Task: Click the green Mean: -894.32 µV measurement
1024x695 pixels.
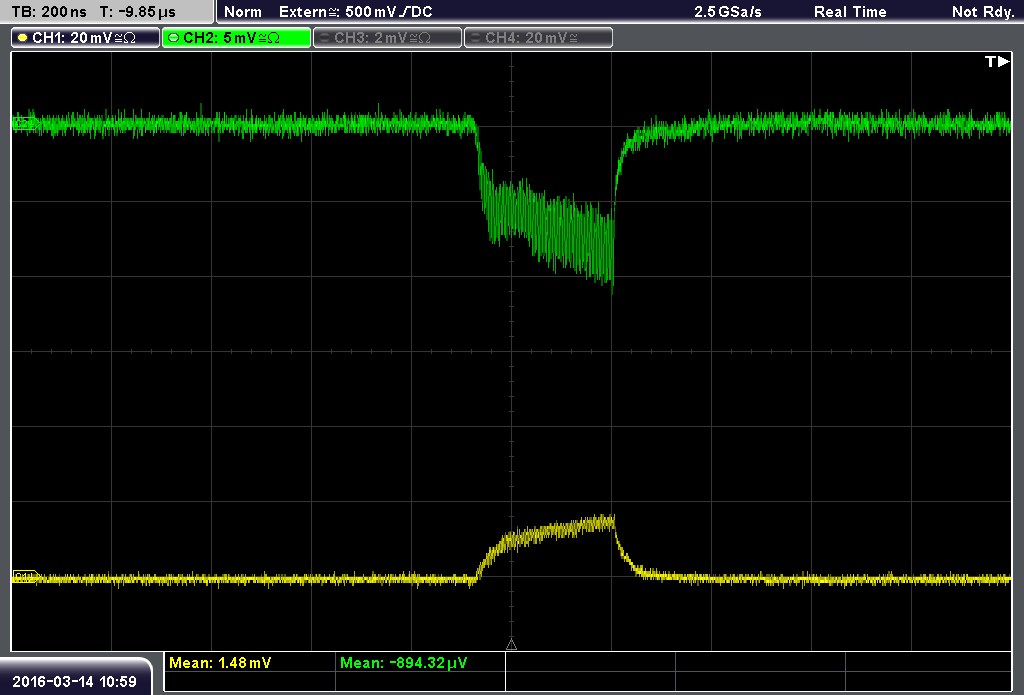Action: click(404, 663)
